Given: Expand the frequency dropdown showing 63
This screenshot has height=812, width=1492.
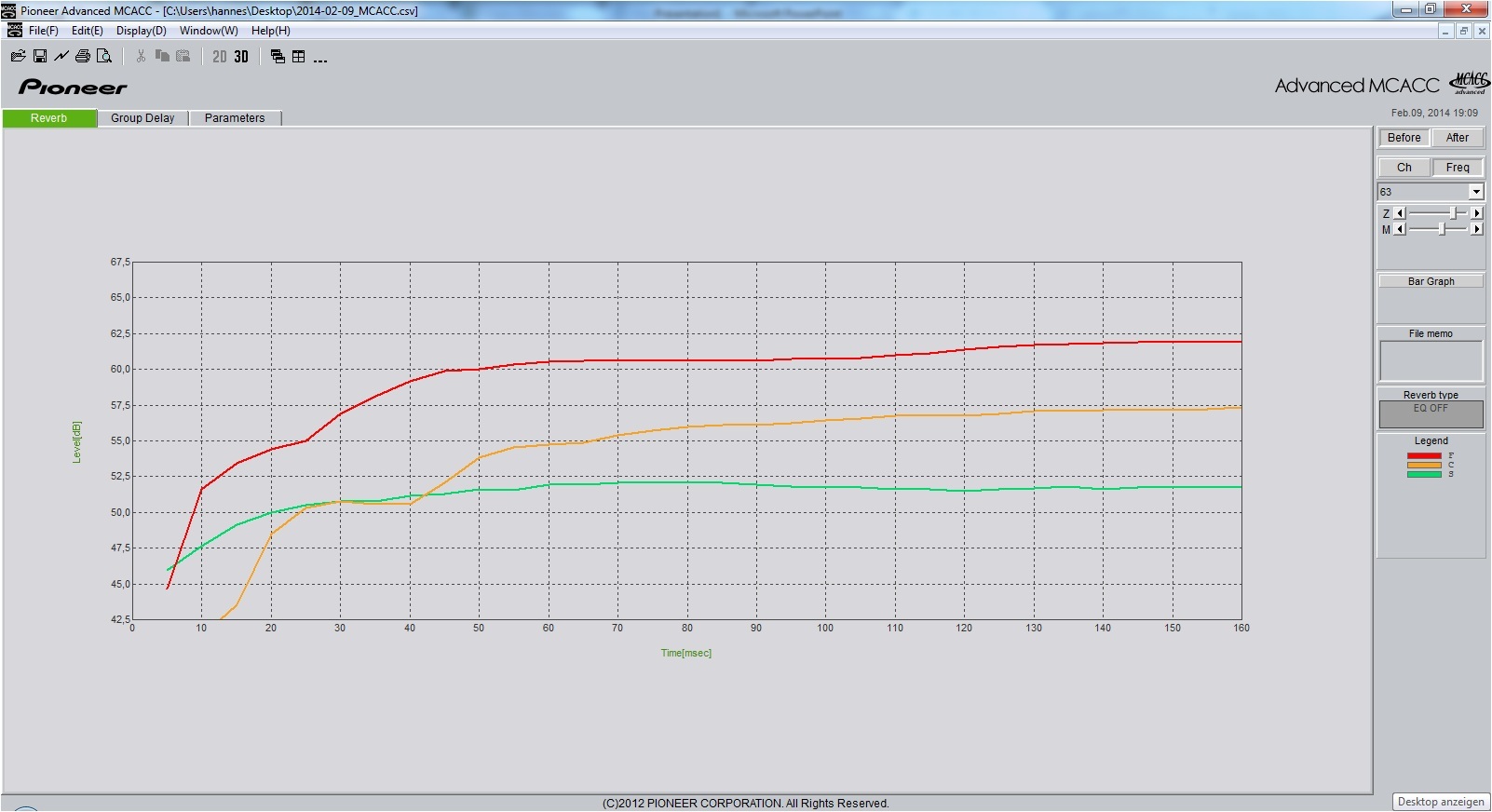Looking at the screenshot, I should (1475, 192).
